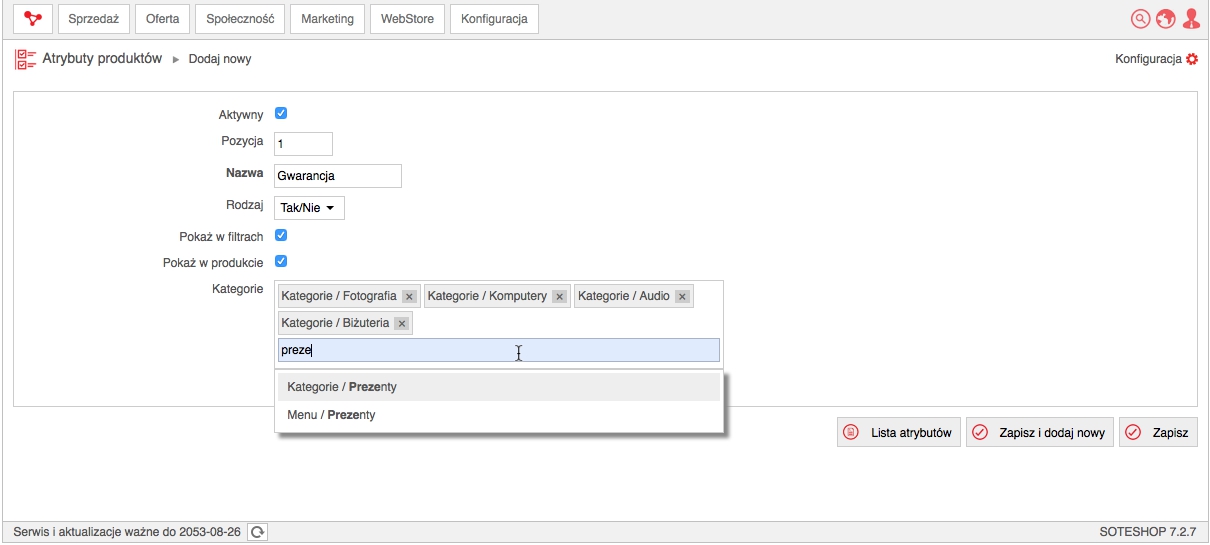The width and height of the screenshot is (1210, 545).
Task: Focus the Nazwa input field
Action: pos(338,176)
